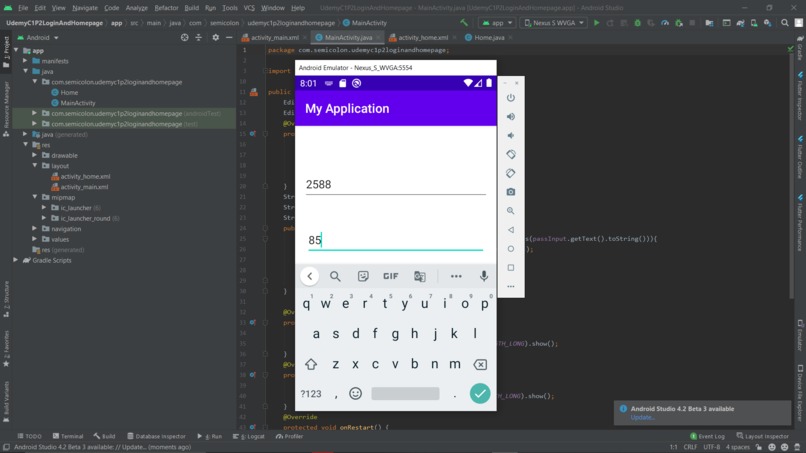The image size is (806, 453).
Task: Click Select Opened File target icon
Action: click(185, 38)
